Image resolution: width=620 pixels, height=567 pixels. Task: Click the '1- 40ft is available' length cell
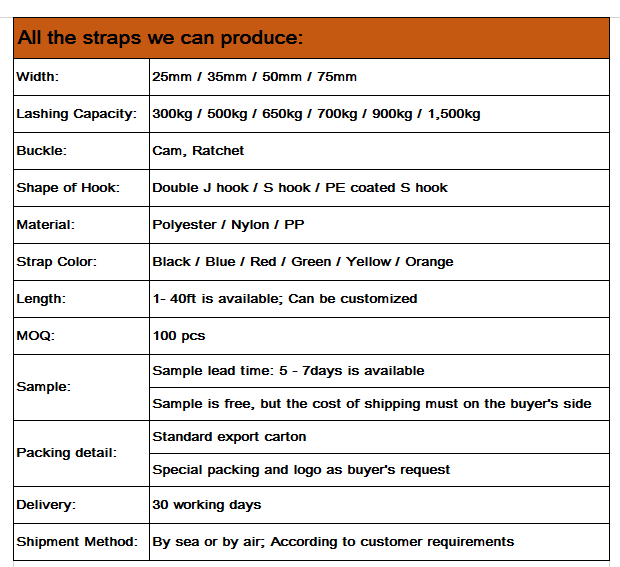(379, 299)
